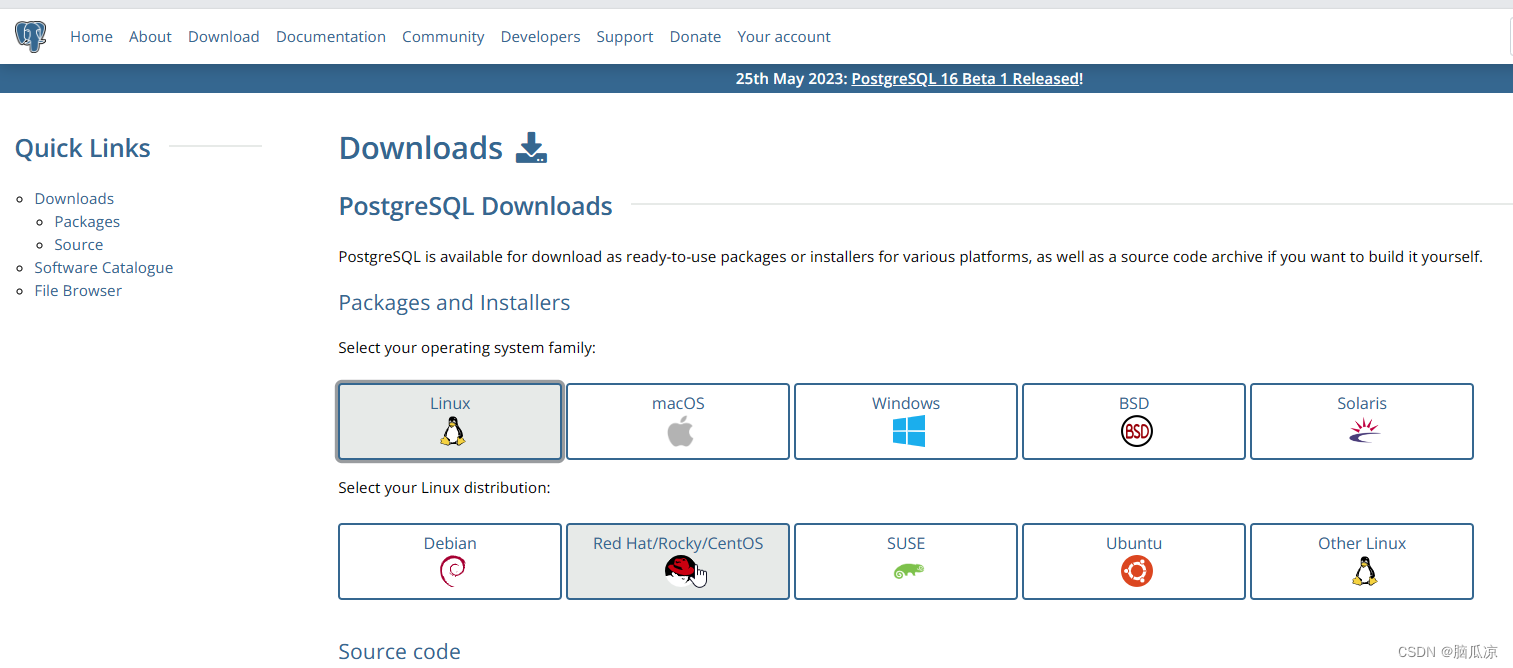The image size is (1513, 668).
Task: Click the SUSE chameleon logo
Action: pyautogui.click(x=908, y=572)
